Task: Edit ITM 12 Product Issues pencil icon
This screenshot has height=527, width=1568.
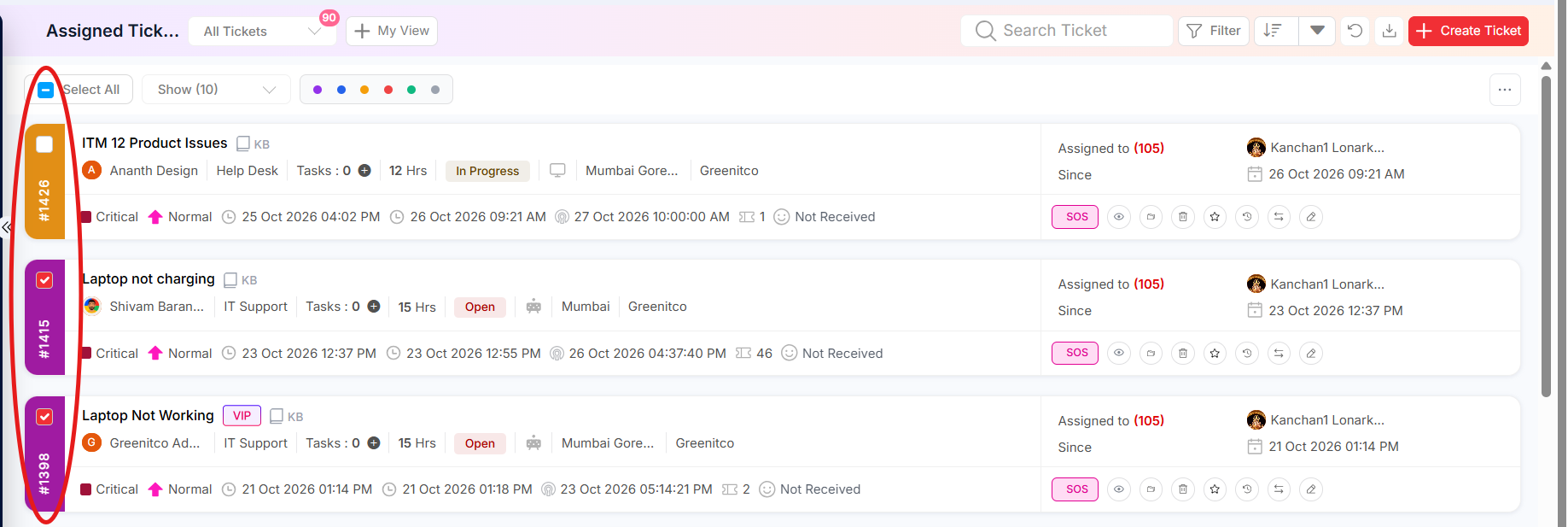Action: tap(1311, 217)
